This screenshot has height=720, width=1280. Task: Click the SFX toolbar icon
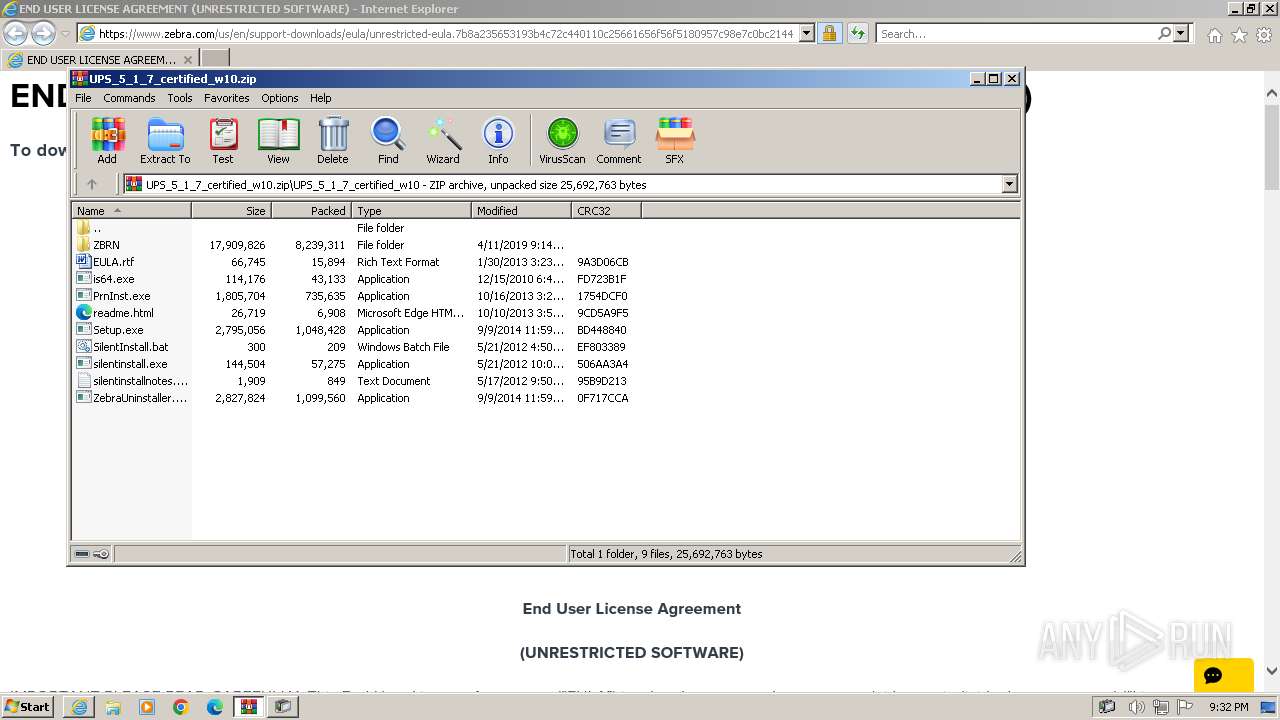675,141
